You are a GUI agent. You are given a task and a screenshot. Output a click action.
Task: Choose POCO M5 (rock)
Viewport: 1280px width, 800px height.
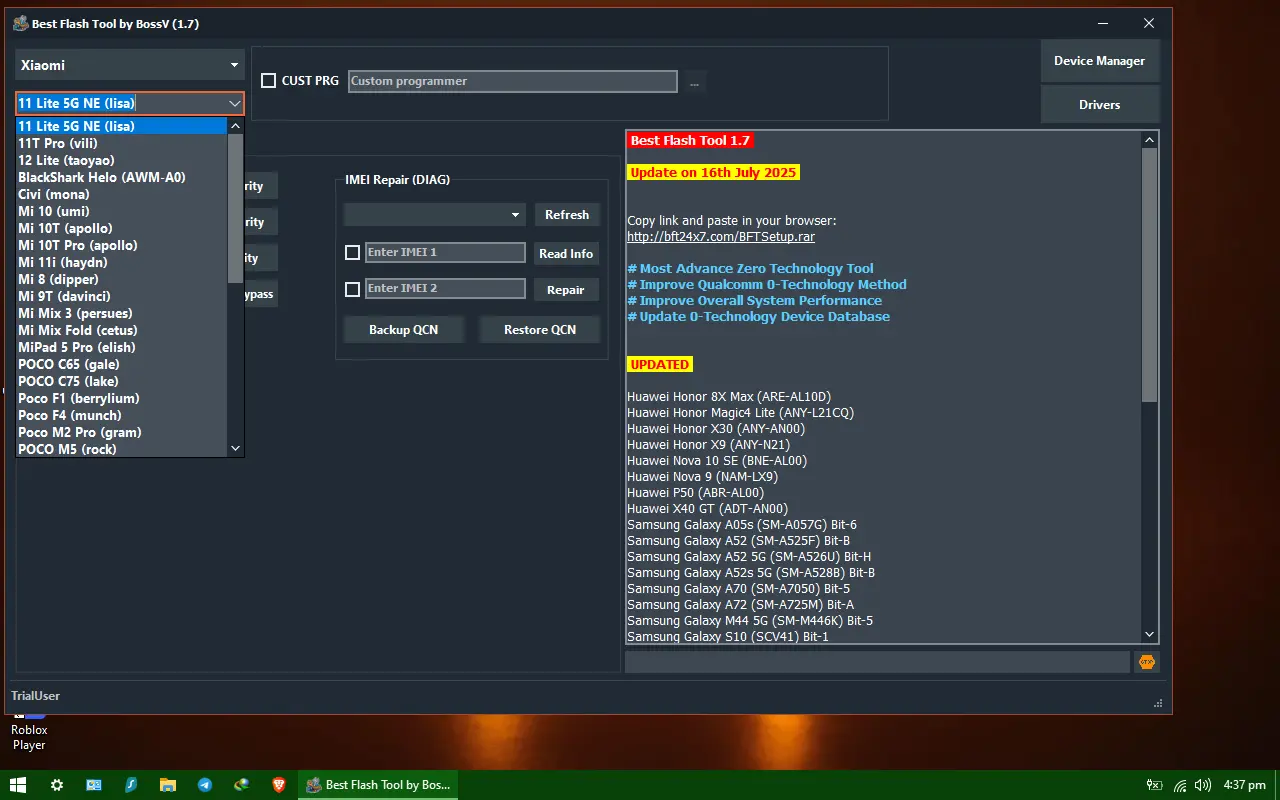(122, 449)
